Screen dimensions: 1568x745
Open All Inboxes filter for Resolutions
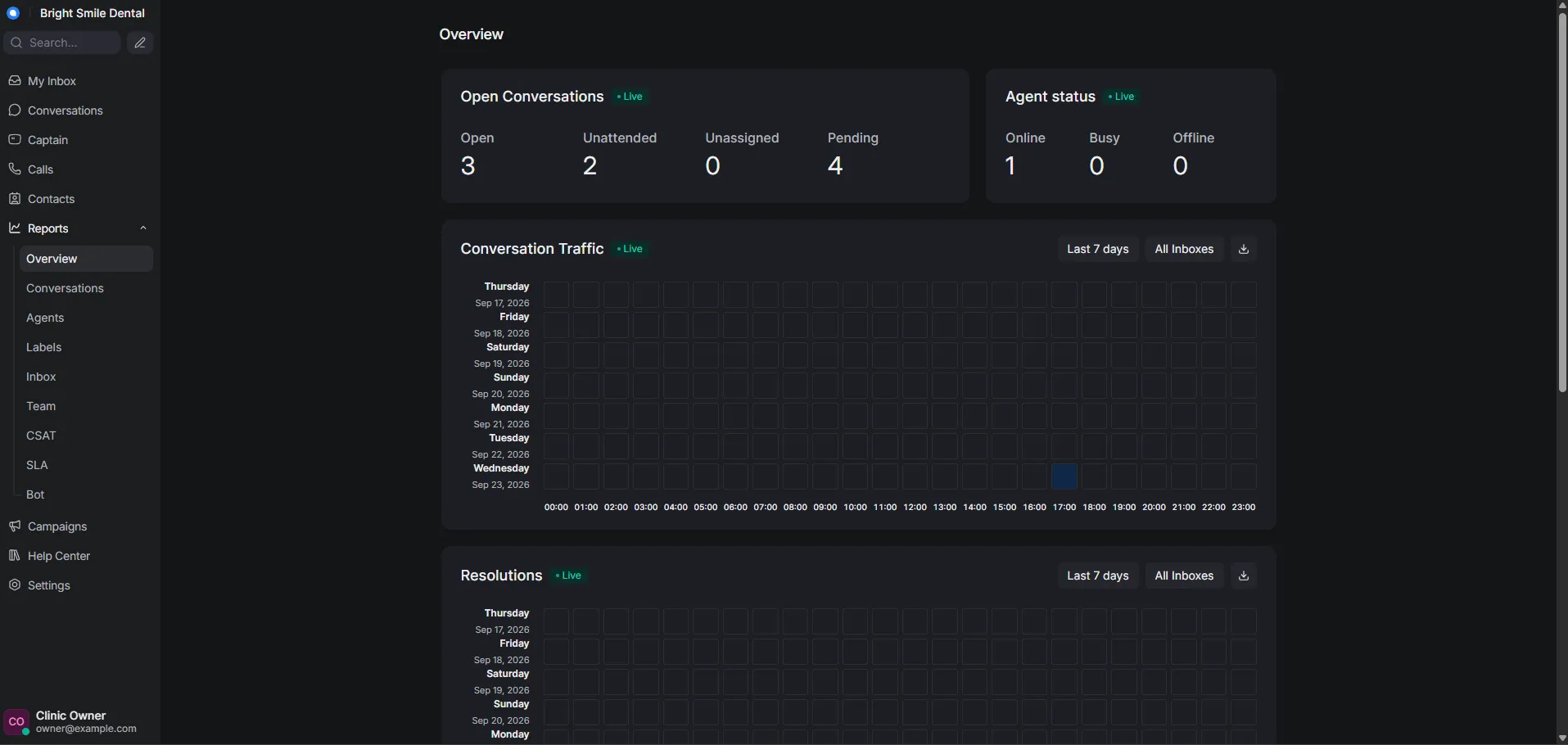[1184, 576]
